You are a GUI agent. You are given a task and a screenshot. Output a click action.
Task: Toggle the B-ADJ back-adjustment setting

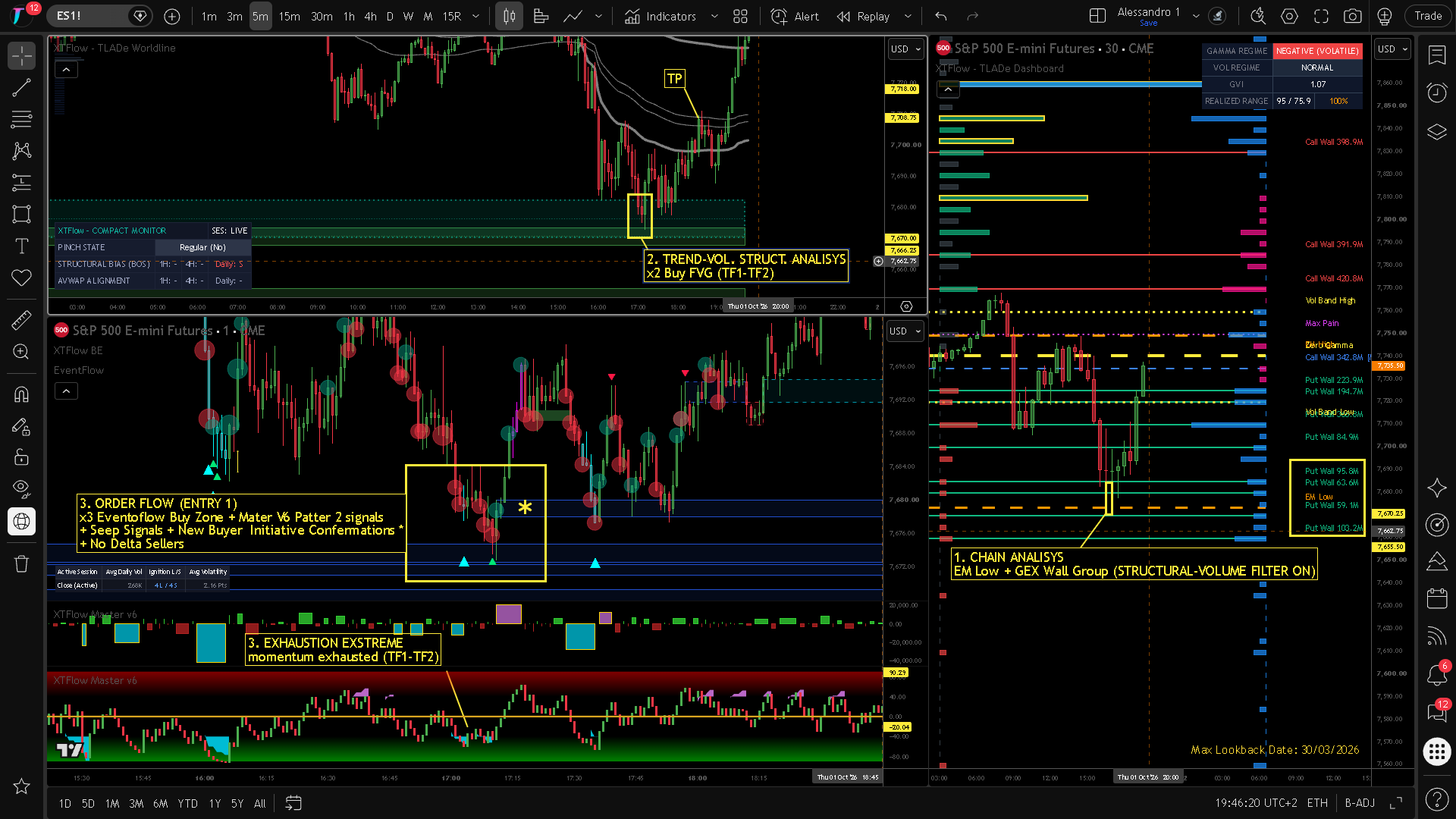pos(1360,803)
